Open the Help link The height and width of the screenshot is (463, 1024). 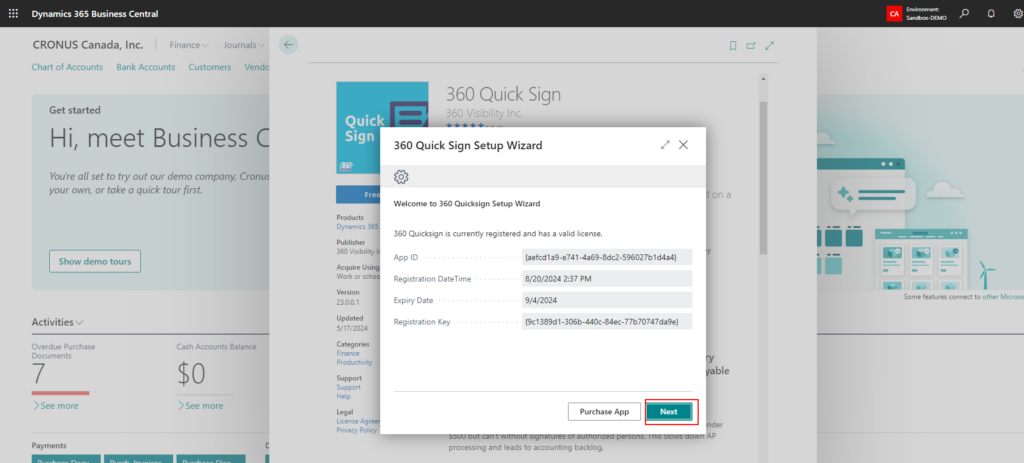pyautogui.click(x=344, y=396)
